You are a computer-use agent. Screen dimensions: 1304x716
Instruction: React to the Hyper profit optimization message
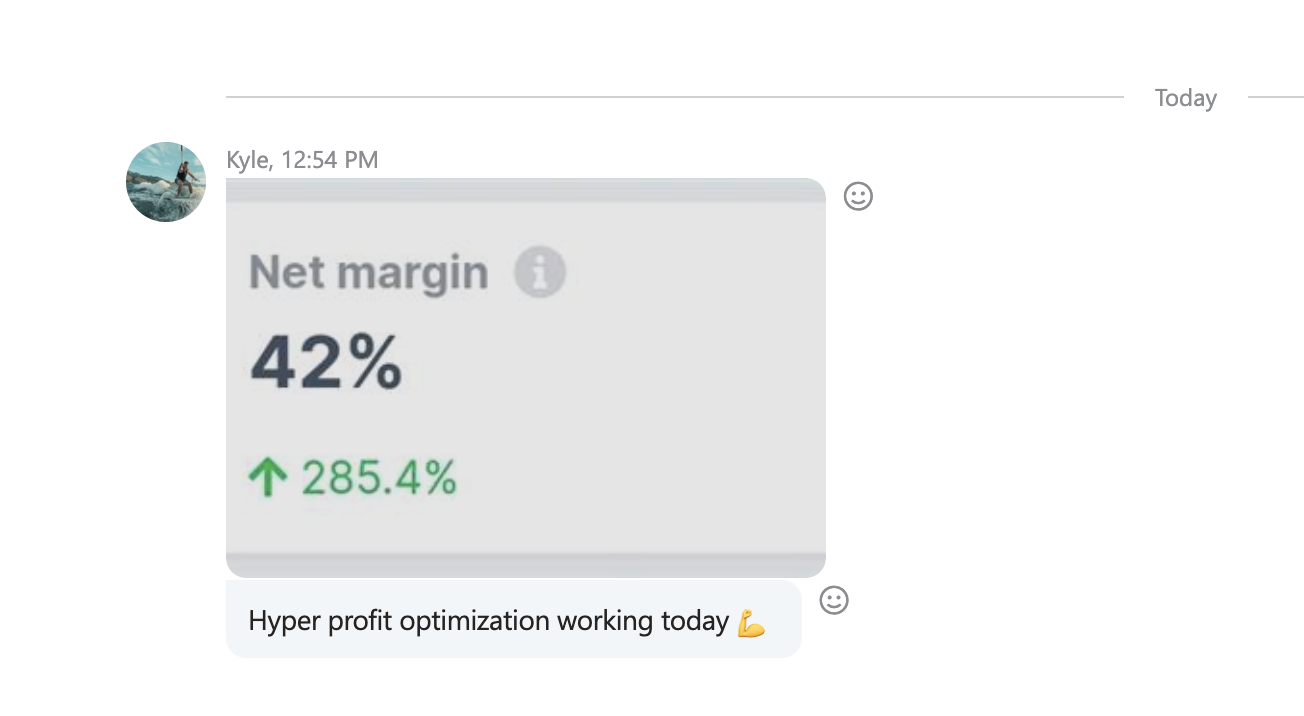(834, 600)
